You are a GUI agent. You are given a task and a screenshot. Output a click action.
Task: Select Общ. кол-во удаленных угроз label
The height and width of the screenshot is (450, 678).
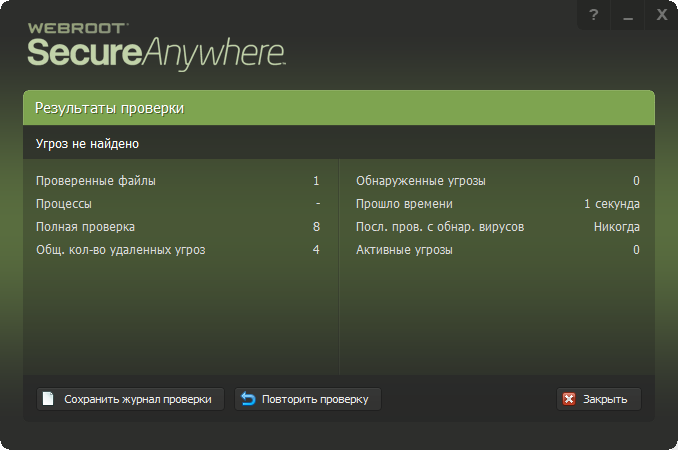[121, 249]
